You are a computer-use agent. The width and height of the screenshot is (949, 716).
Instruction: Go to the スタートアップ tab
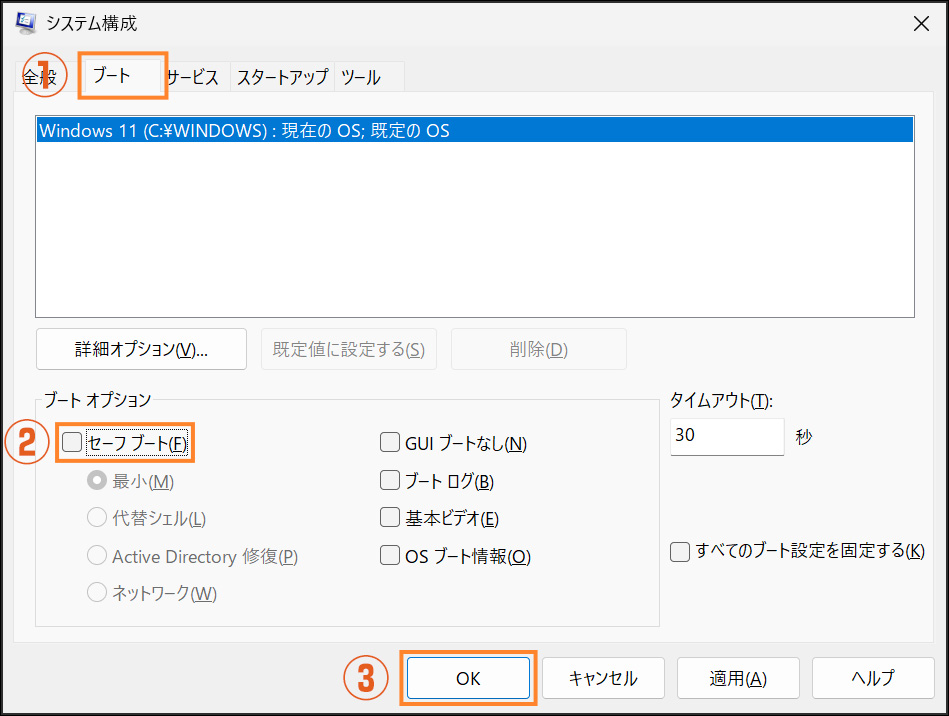click(282, 77)
